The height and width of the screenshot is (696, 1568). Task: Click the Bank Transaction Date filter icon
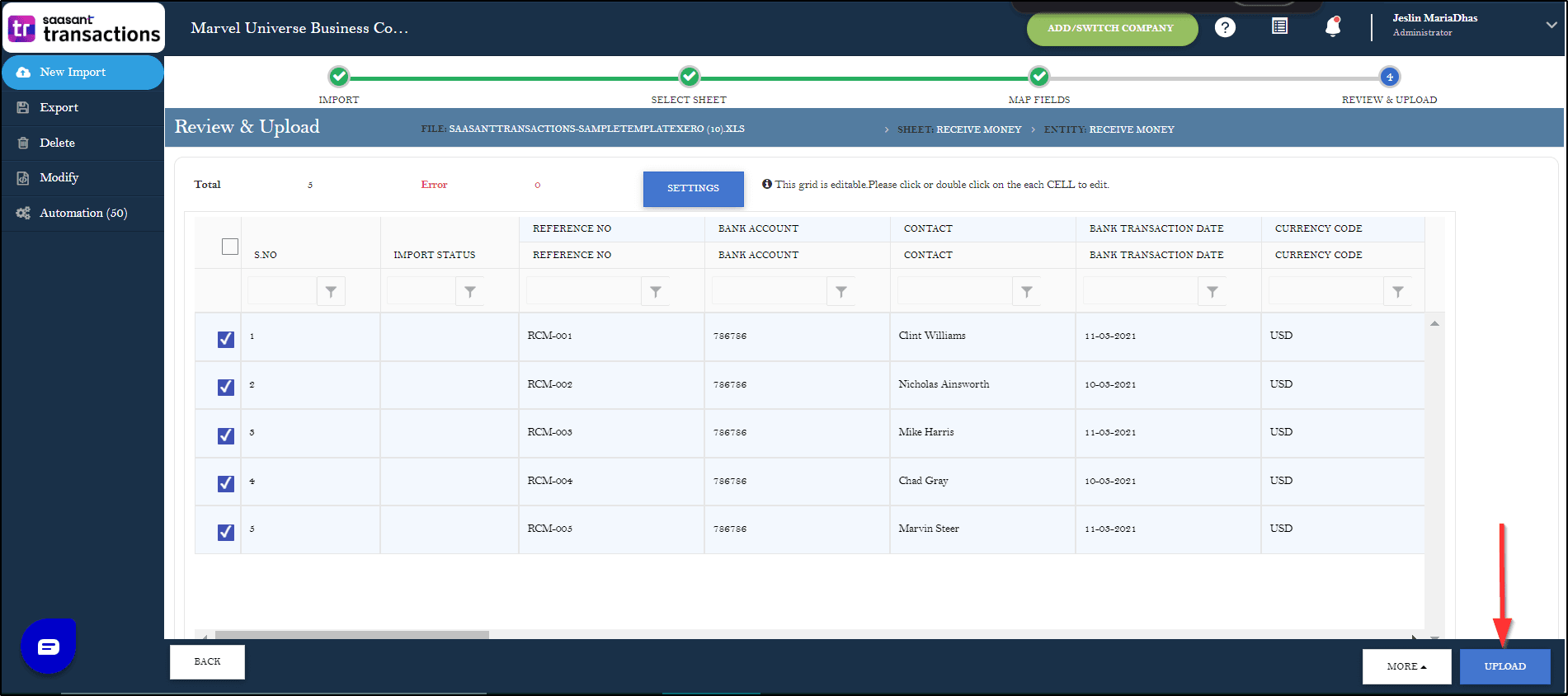click(1212, 292)
